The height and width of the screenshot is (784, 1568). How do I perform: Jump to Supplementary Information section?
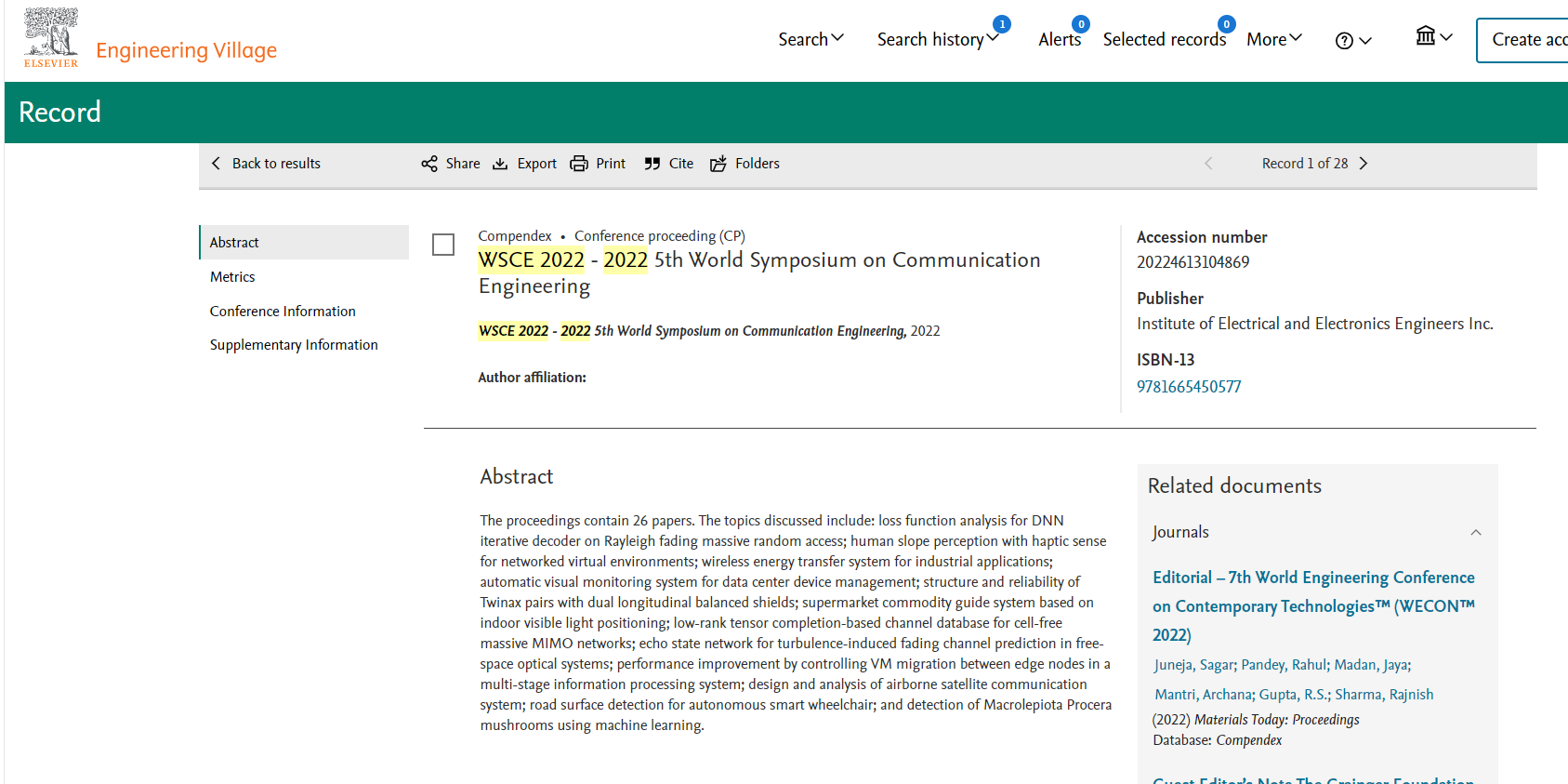coord(294,345)
